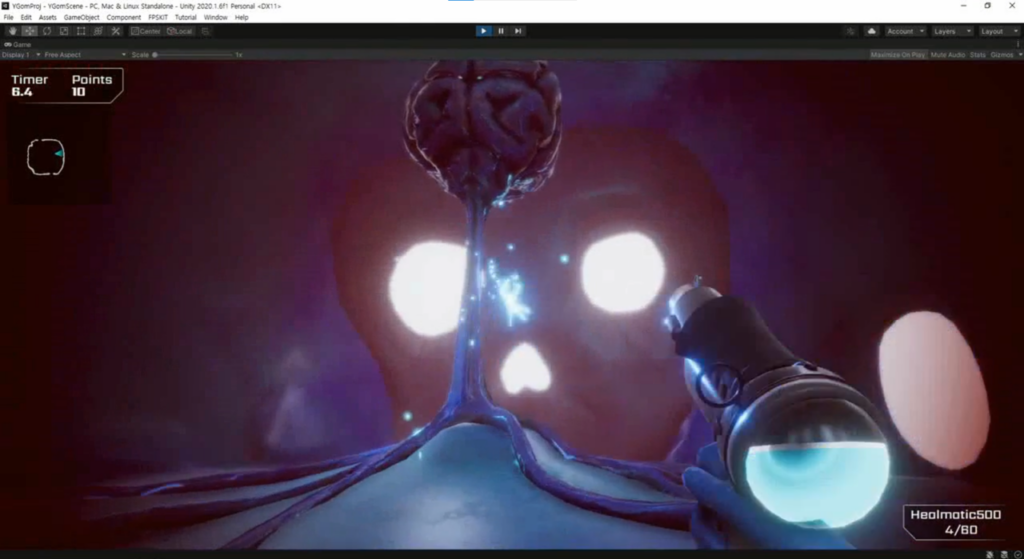Toggle Maximize On Play
Viewport: 1024px width, 559px height.
point(897,55)
